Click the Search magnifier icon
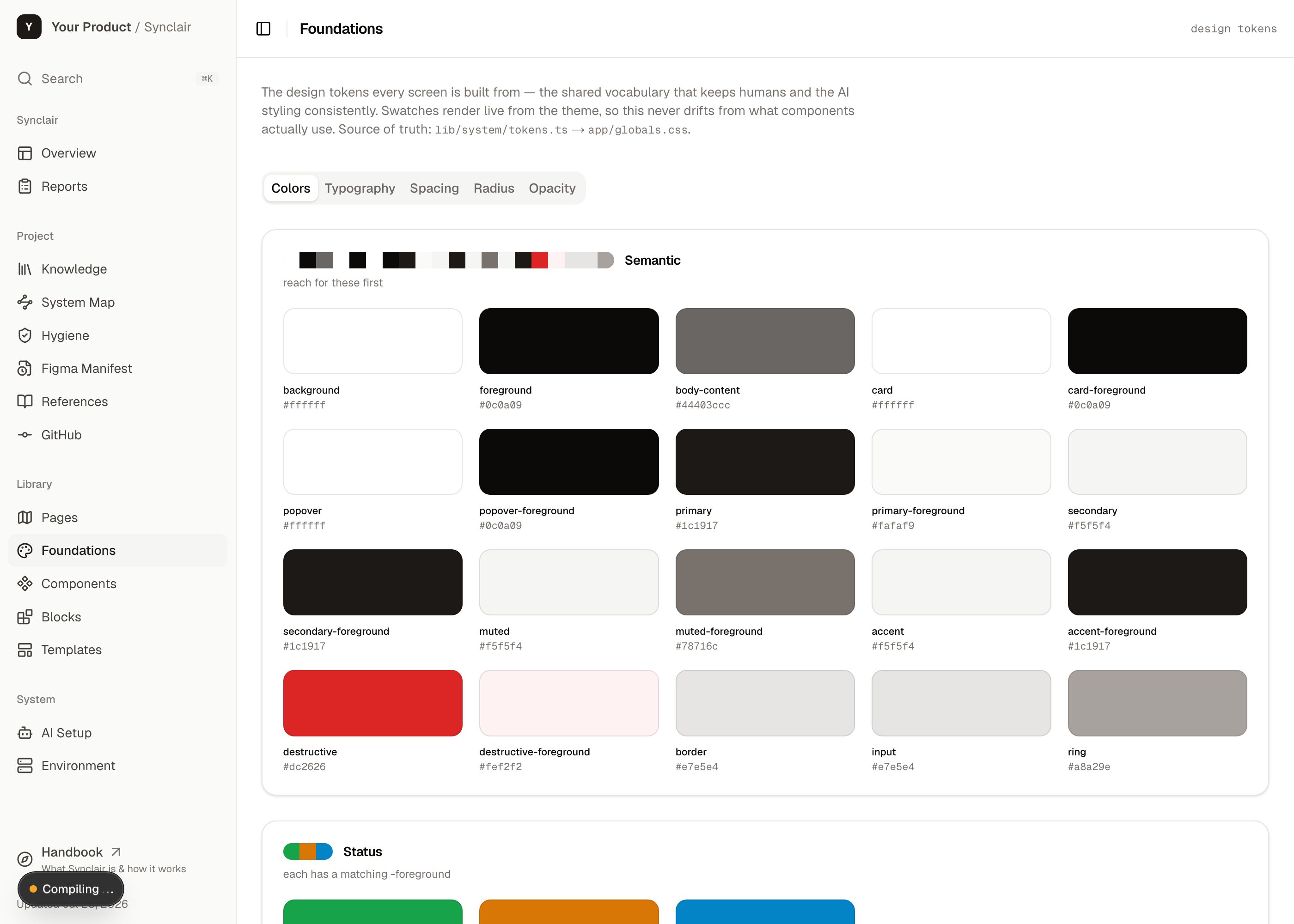The height and width of the screenshot is (924, 1294). [x=25, y=79]
